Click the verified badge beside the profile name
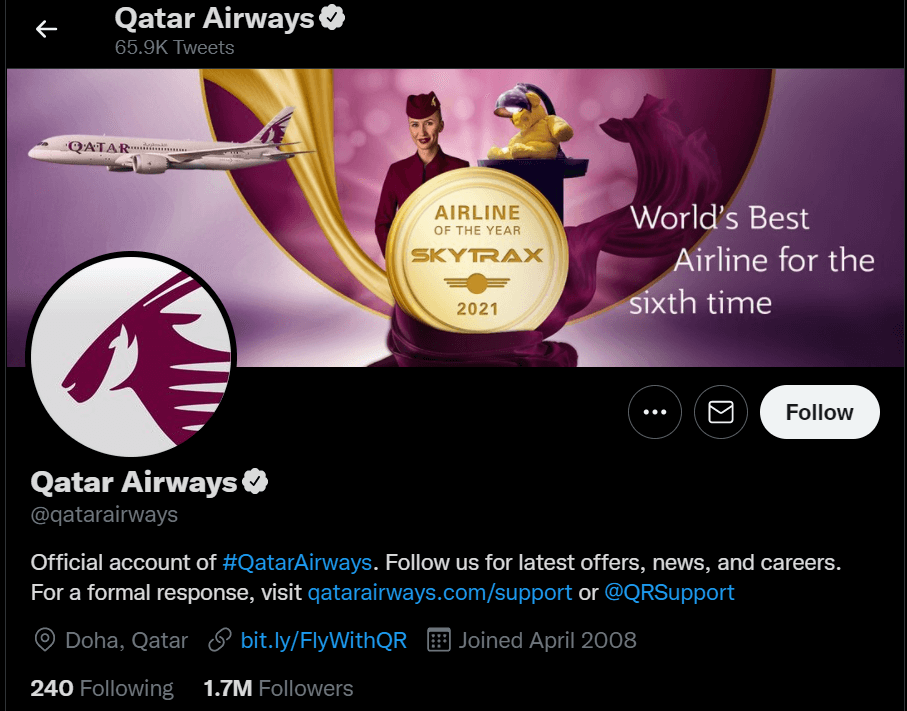Viewport: 907px width, 711px height. (x=255, y=482)
